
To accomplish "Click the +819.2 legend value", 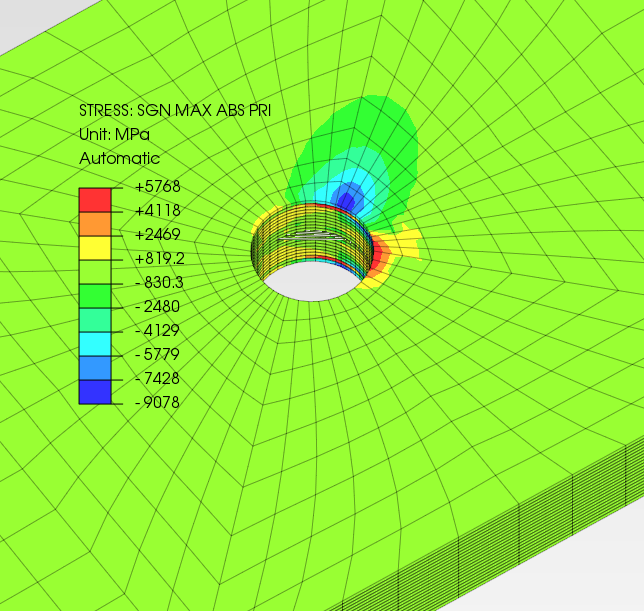I will pos(160,258).
